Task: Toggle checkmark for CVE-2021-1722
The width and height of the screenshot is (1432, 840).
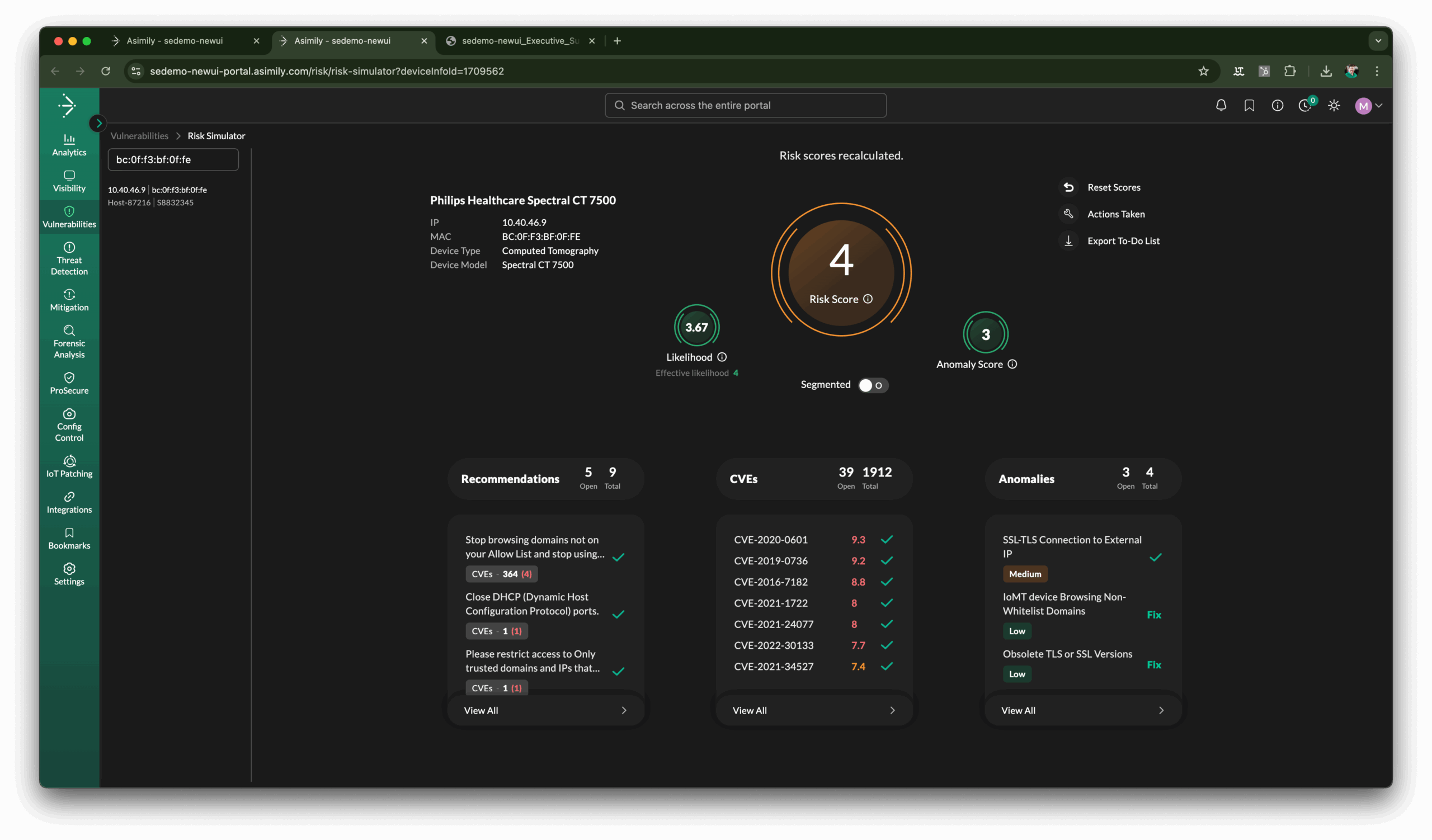Action: tap(887, 603)
